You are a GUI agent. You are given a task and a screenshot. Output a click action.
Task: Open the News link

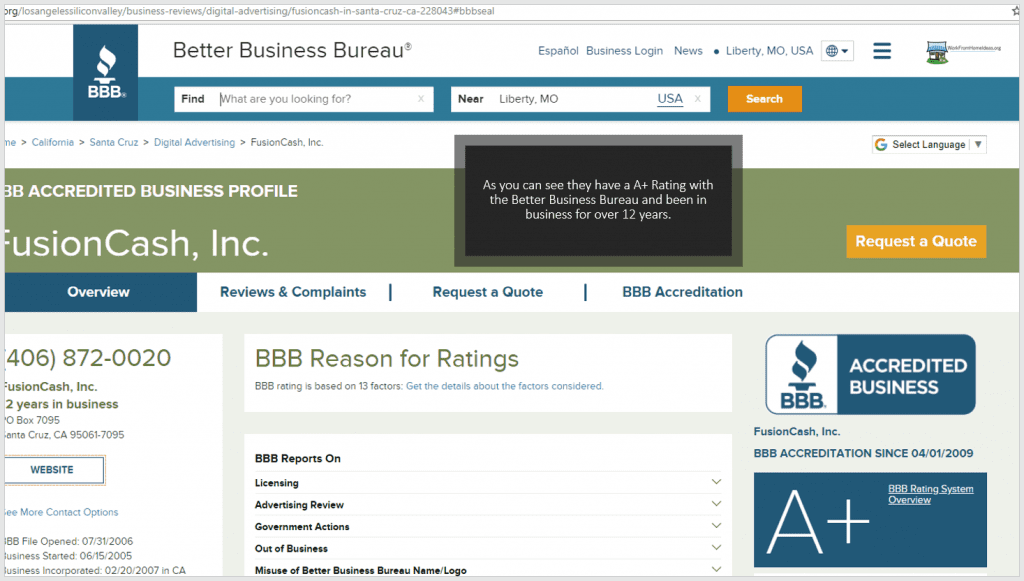[x=688, y=51]
